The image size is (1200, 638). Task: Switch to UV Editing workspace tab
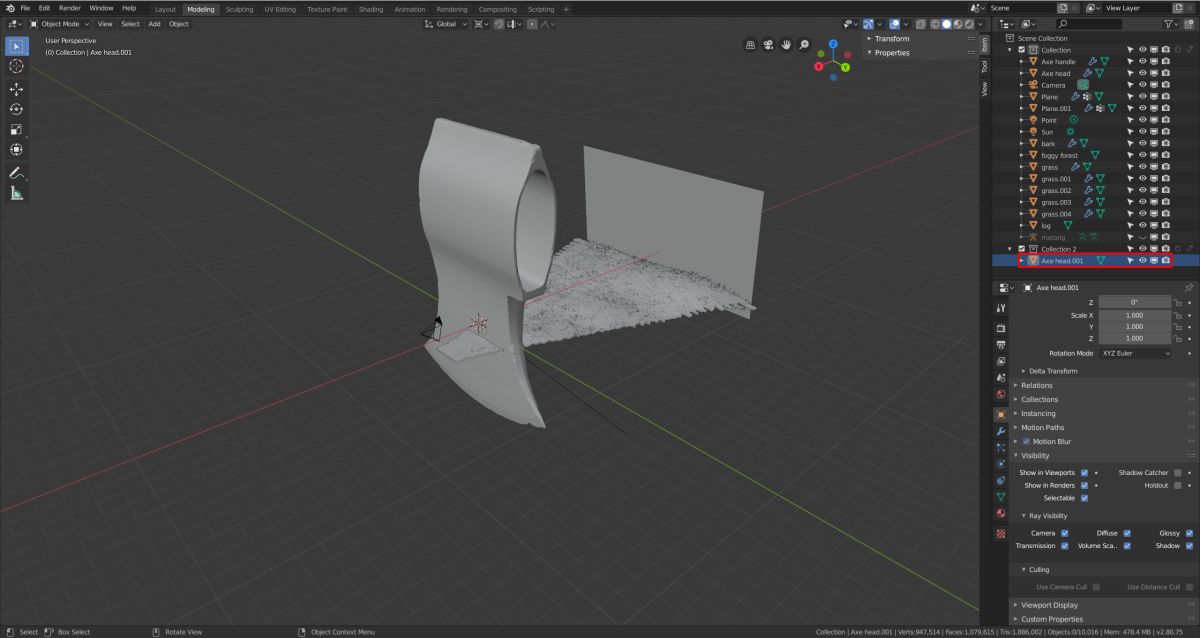pyautogui.click(x=280, y=9)
